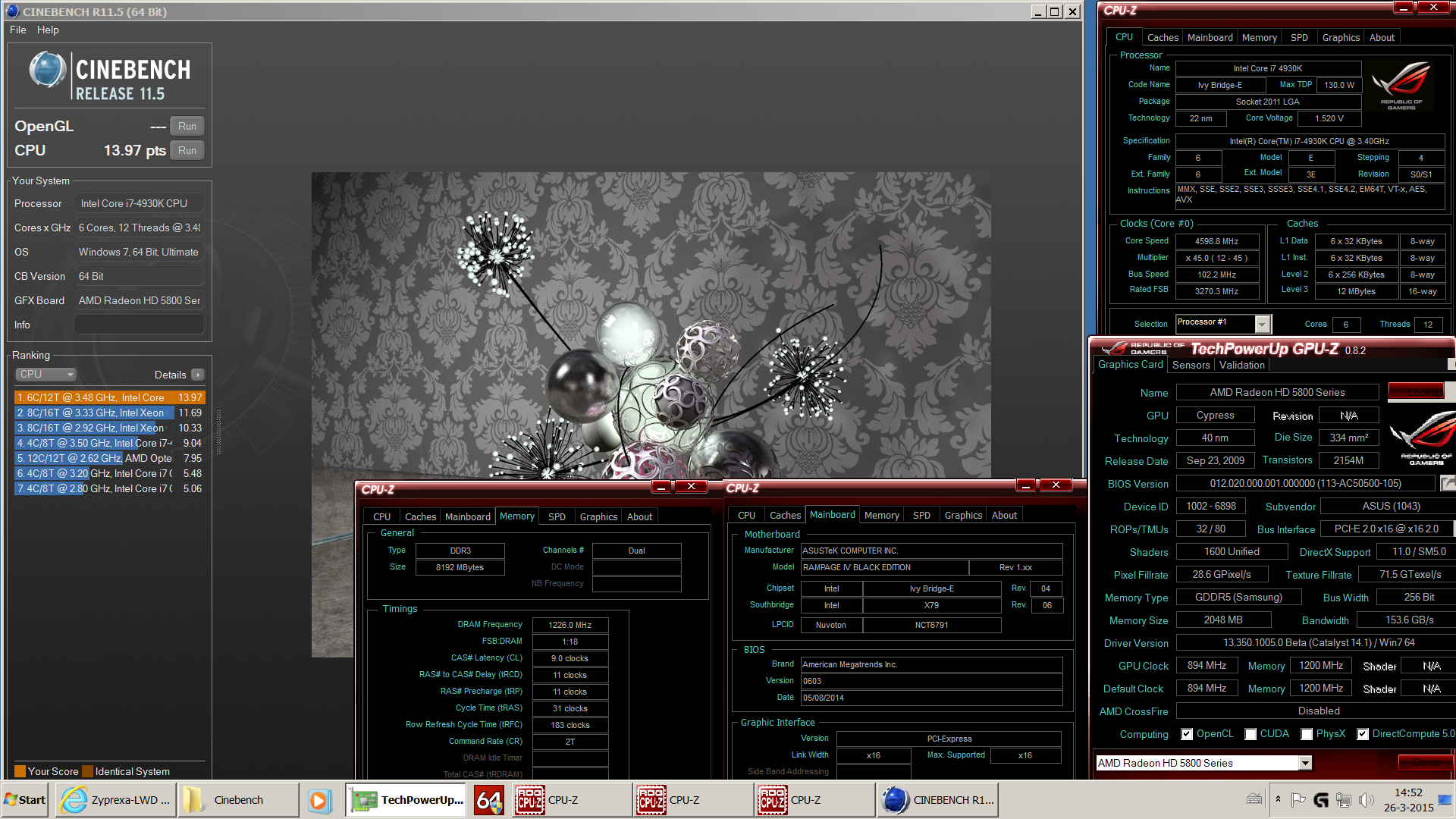Toggle the DirectCompute 5.0 checkbox
1456x819 pixels.
pyautogui.click(x=1363, y=734)
